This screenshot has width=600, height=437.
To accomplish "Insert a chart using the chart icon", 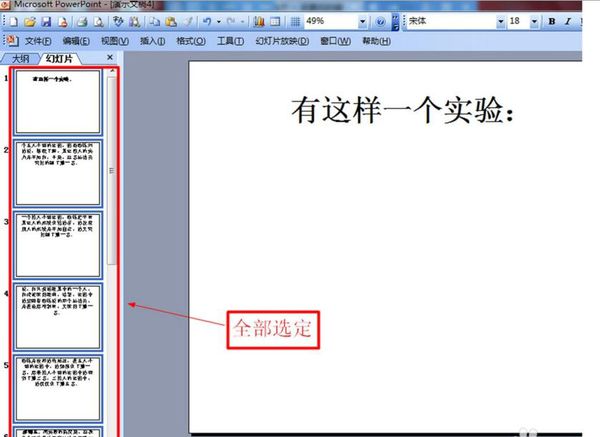I will pos(259,21).
